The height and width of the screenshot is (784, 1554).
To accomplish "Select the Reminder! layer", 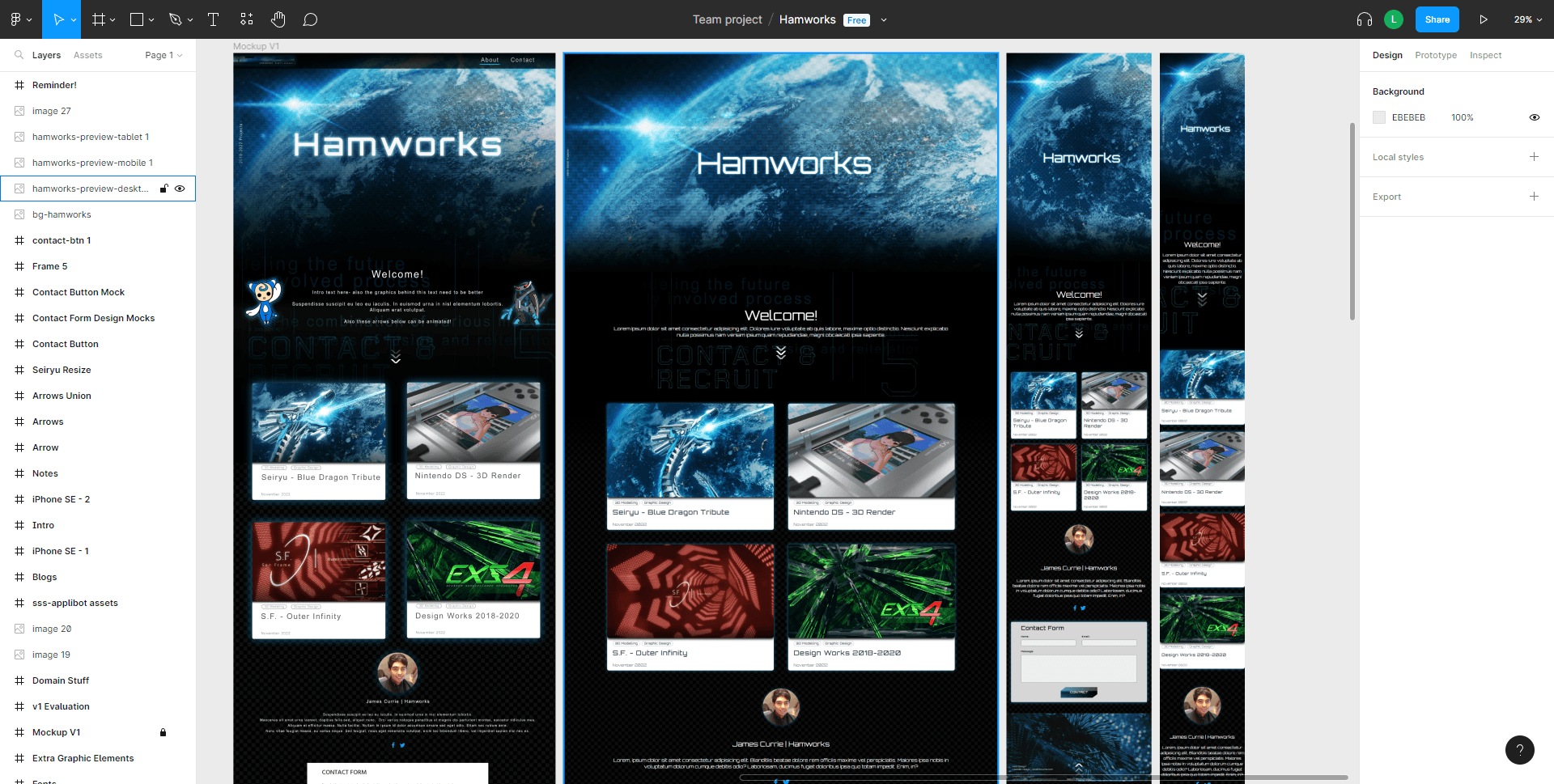I will [x=98, y=85].
